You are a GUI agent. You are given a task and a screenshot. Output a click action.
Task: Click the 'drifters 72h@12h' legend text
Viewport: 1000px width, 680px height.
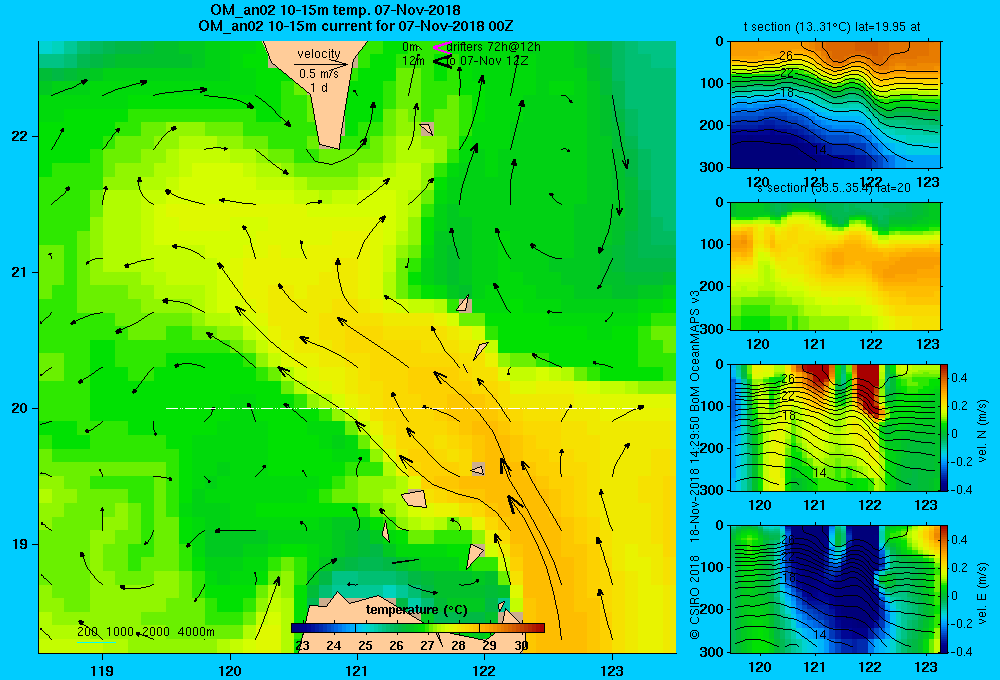(x=494, y=47)
